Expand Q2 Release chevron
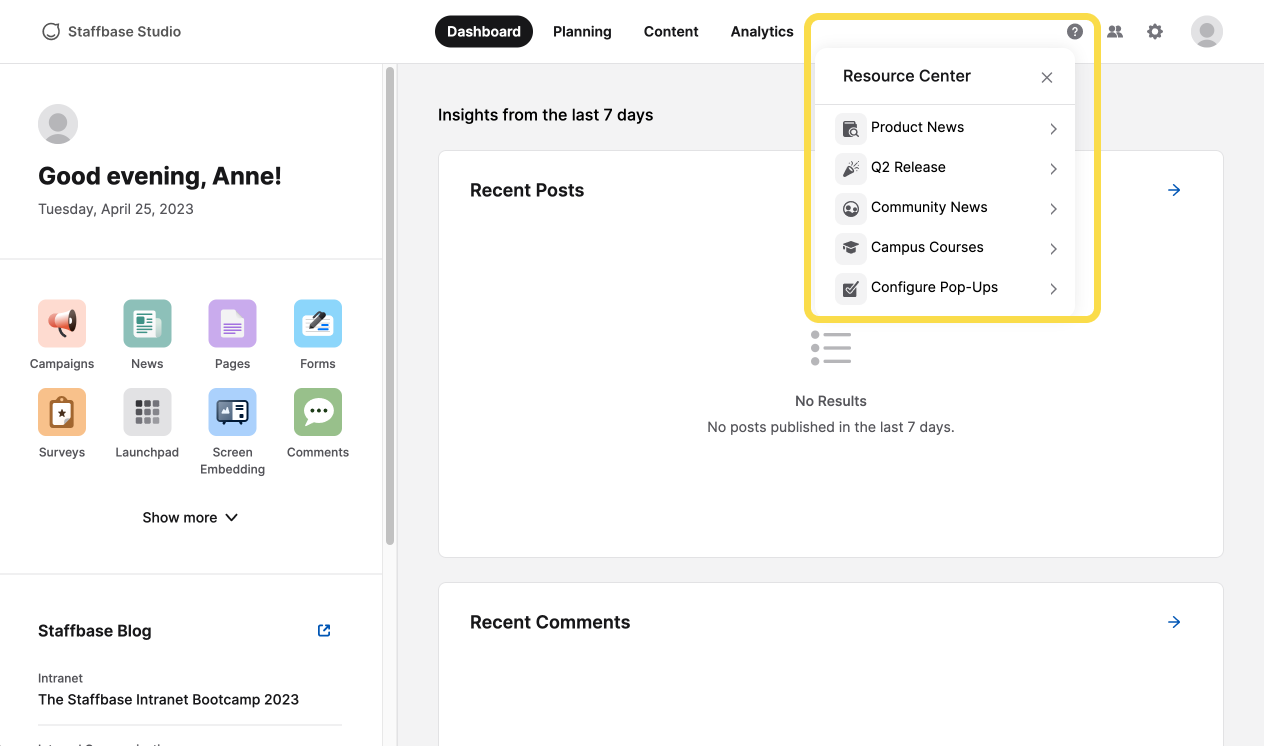 1053,169
